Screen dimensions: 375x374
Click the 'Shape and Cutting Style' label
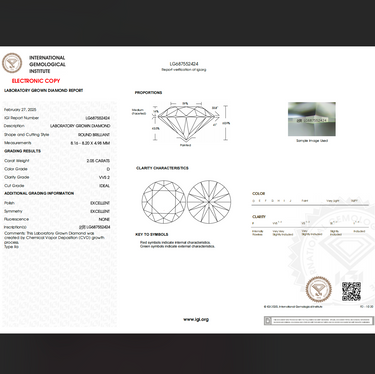26,134
